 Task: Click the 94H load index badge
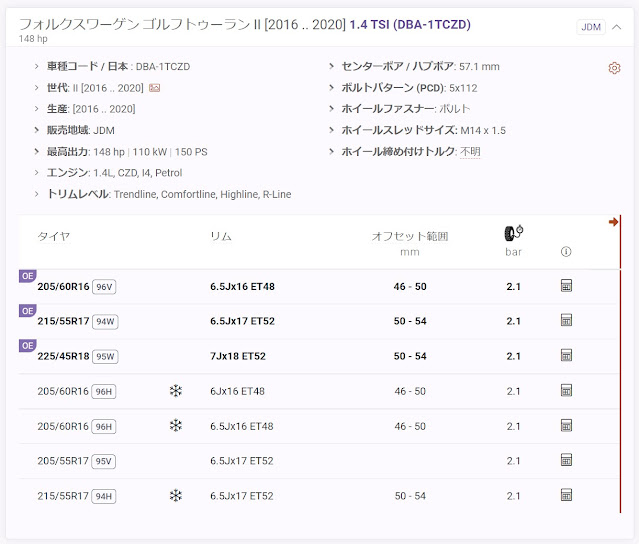pos(104,496)
